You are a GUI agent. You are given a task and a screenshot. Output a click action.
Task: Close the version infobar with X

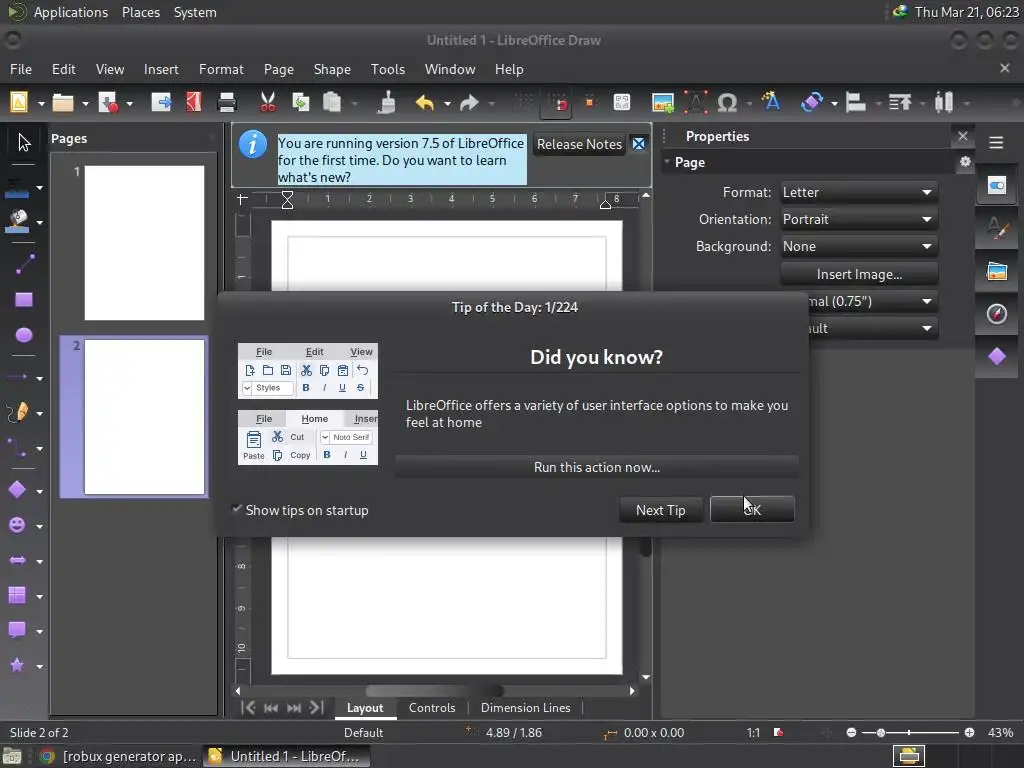click(639, 144)
